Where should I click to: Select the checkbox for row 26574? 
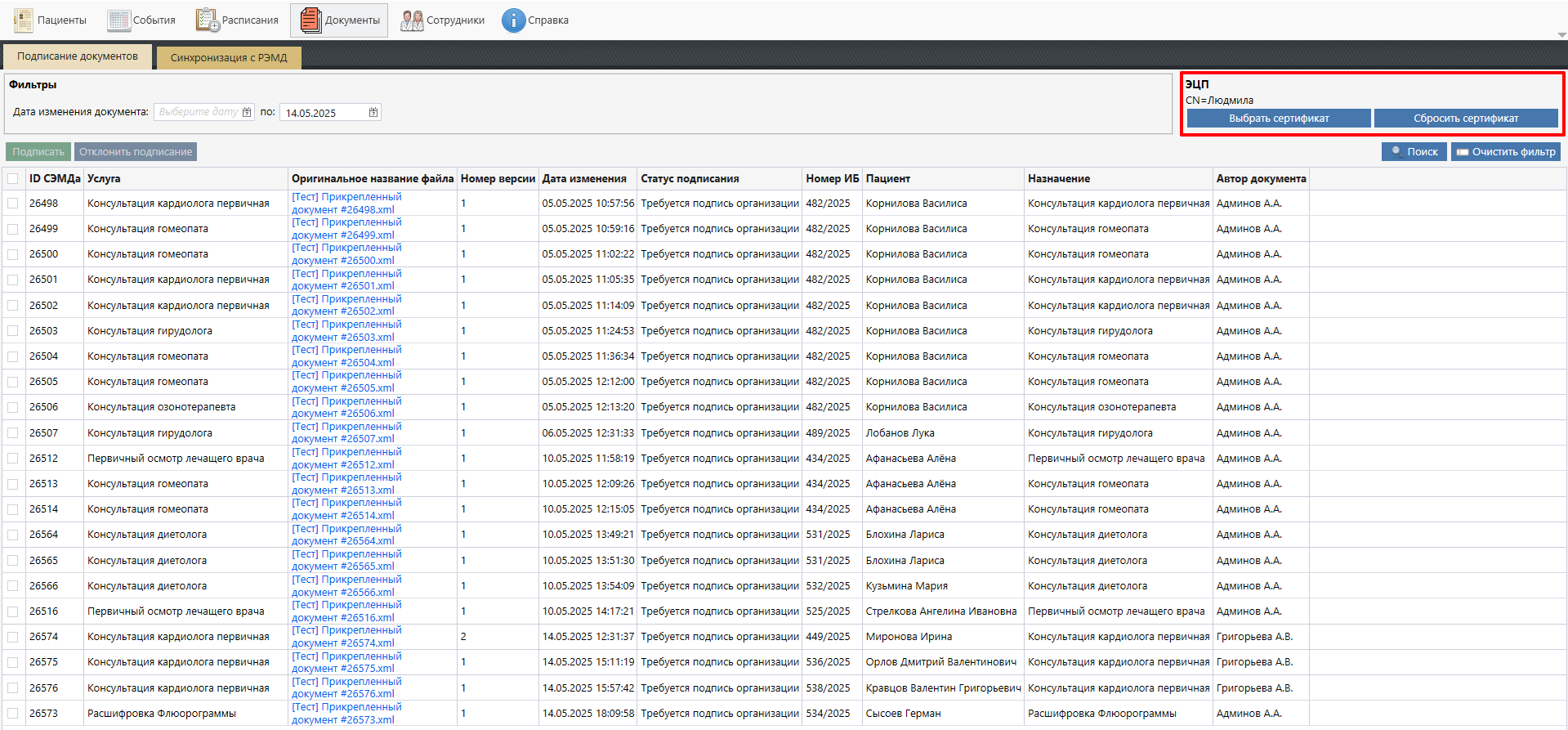coord(13,637)
